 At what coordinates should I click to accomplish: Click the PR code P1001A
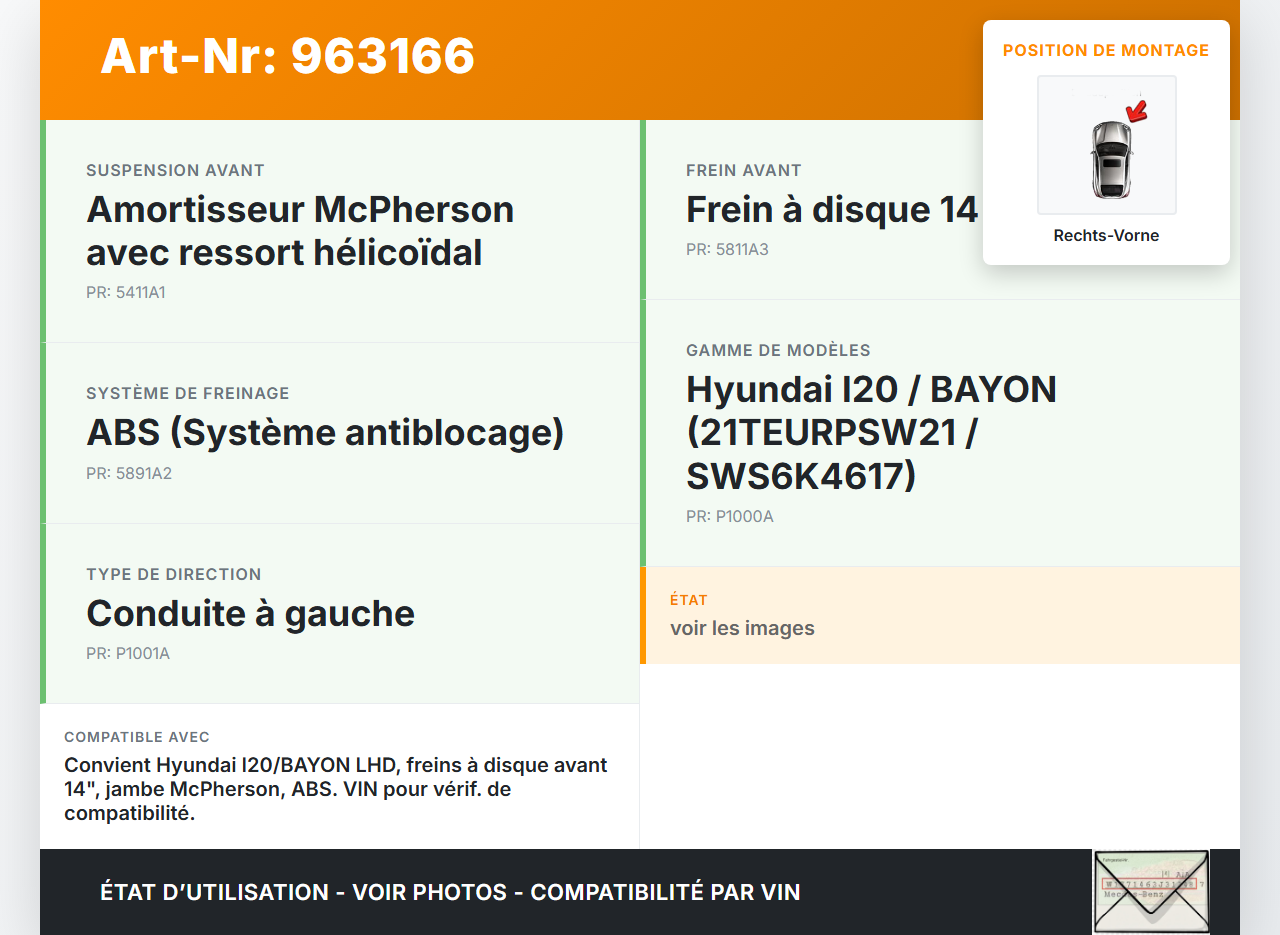click(x=128, y=654)
